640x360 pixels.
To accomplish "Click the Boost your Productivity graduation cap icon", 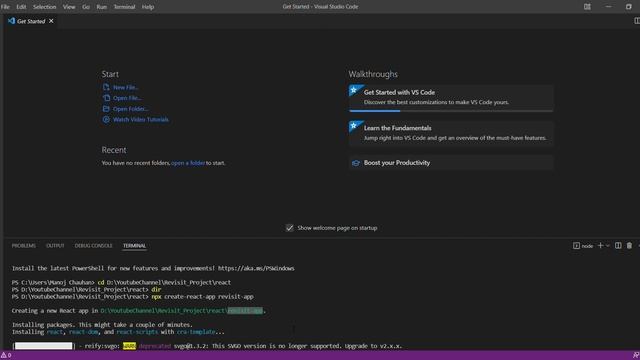I will pos(356,163).
